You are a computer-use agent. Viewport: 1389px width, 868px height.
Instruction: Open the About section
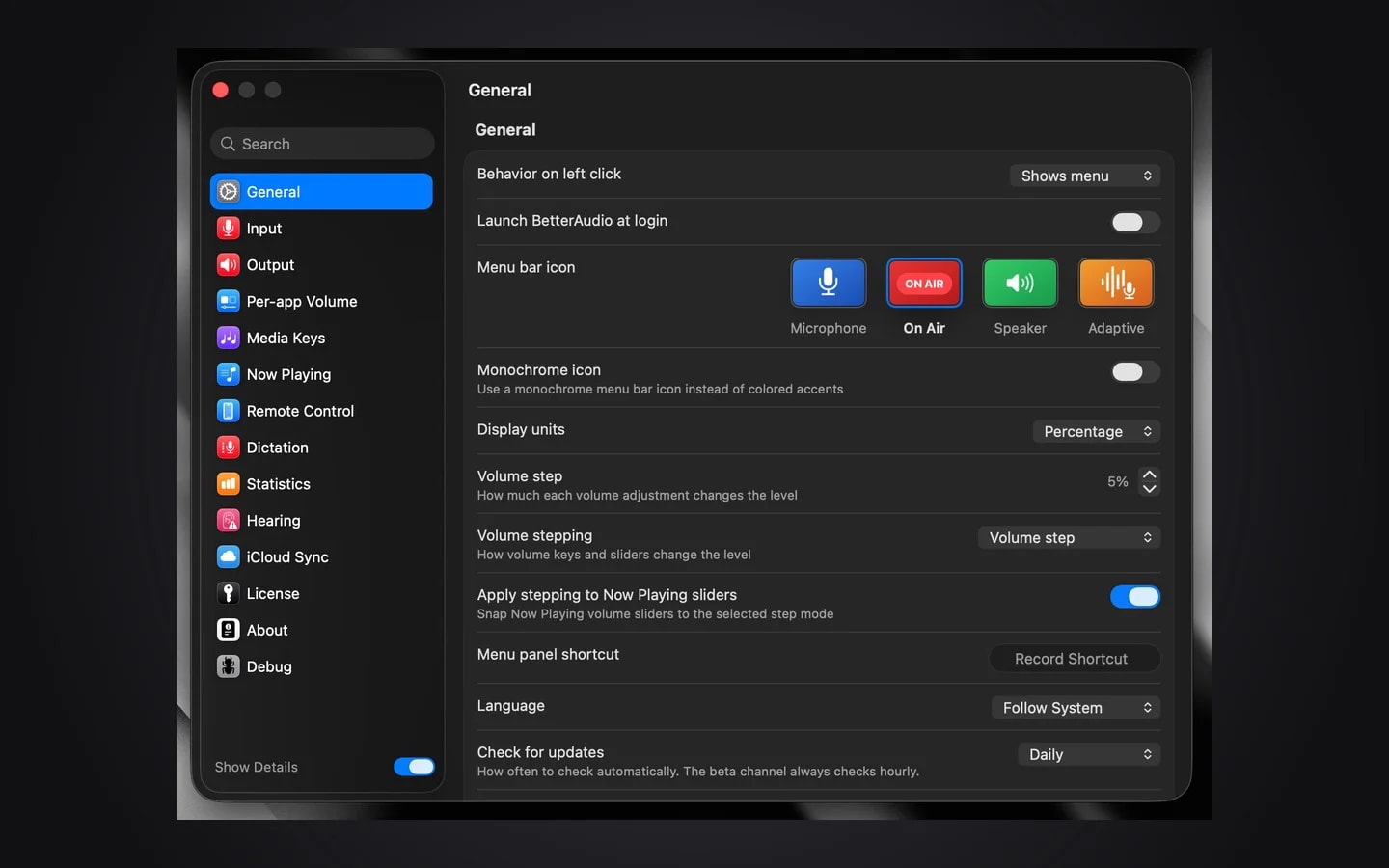click(x=321, y=631)
